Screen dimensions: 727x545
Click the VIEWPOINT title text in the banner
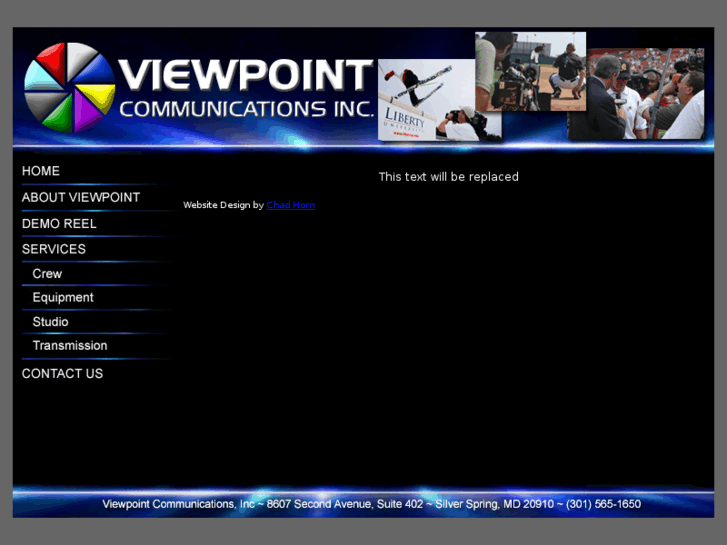(x=246, y=74)
